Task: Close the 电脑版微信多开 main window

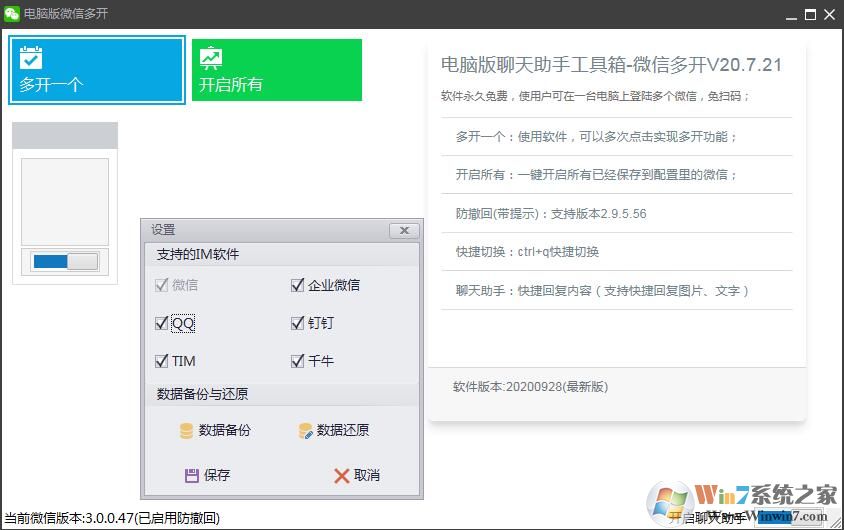Action: 829,15
